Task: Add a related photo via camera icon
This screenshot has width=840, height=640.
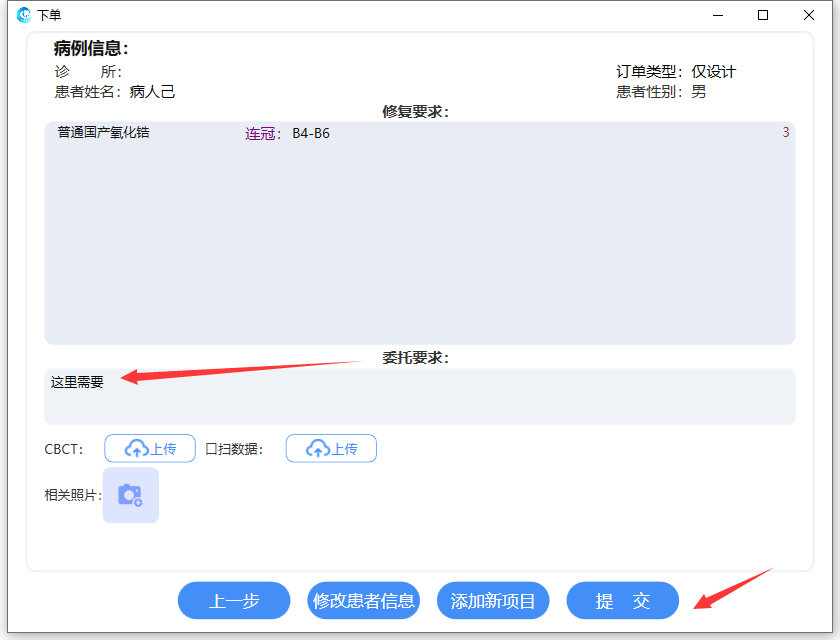Action: (130, 495)
